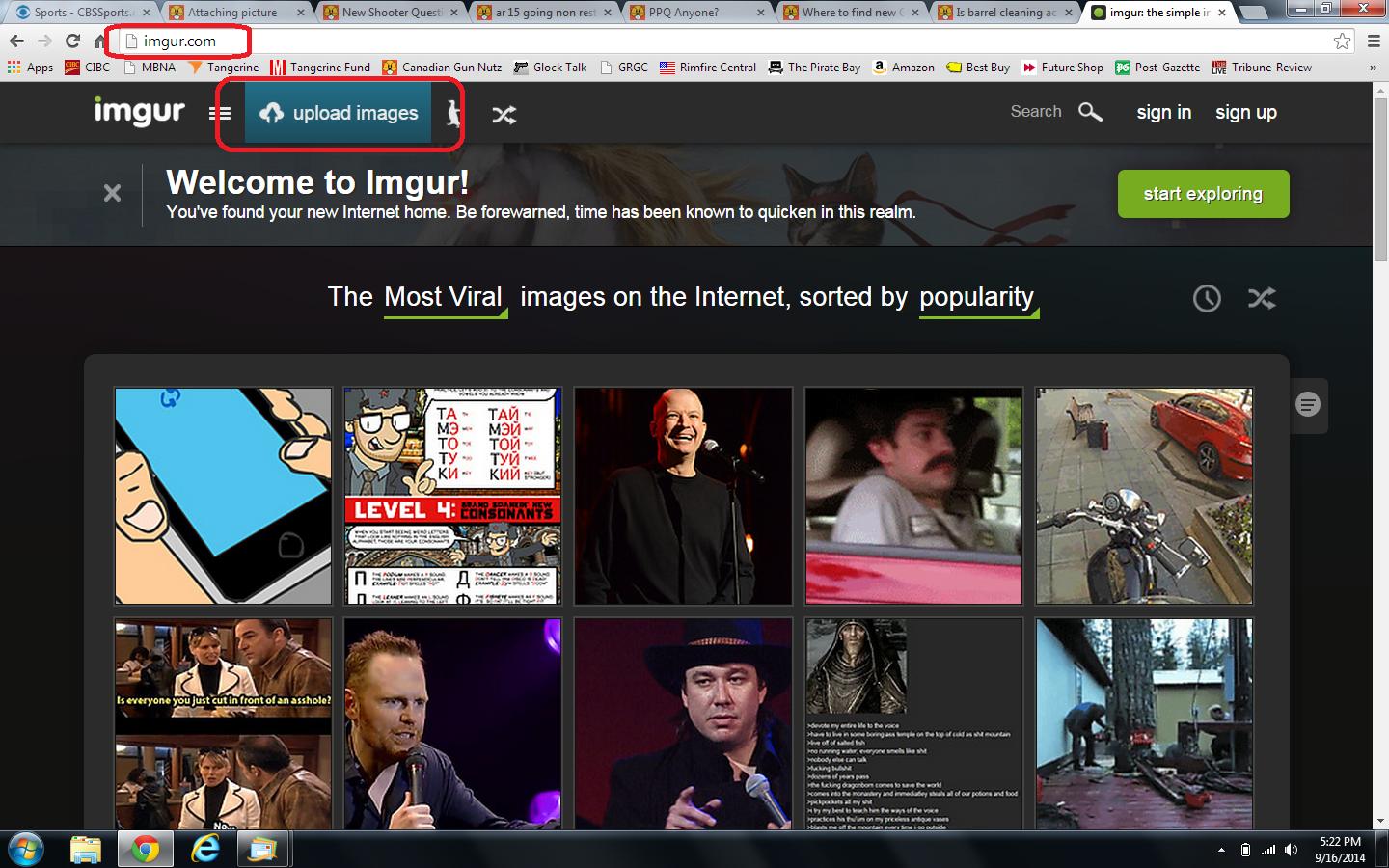The image size is (1389, 868).
Task: Open the mustached man in car thumbnail
Action: tap(913, 496)
